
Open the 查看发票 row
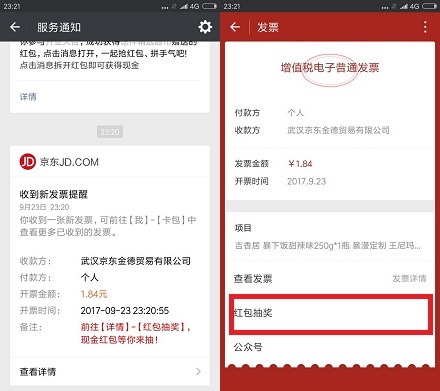330,278
